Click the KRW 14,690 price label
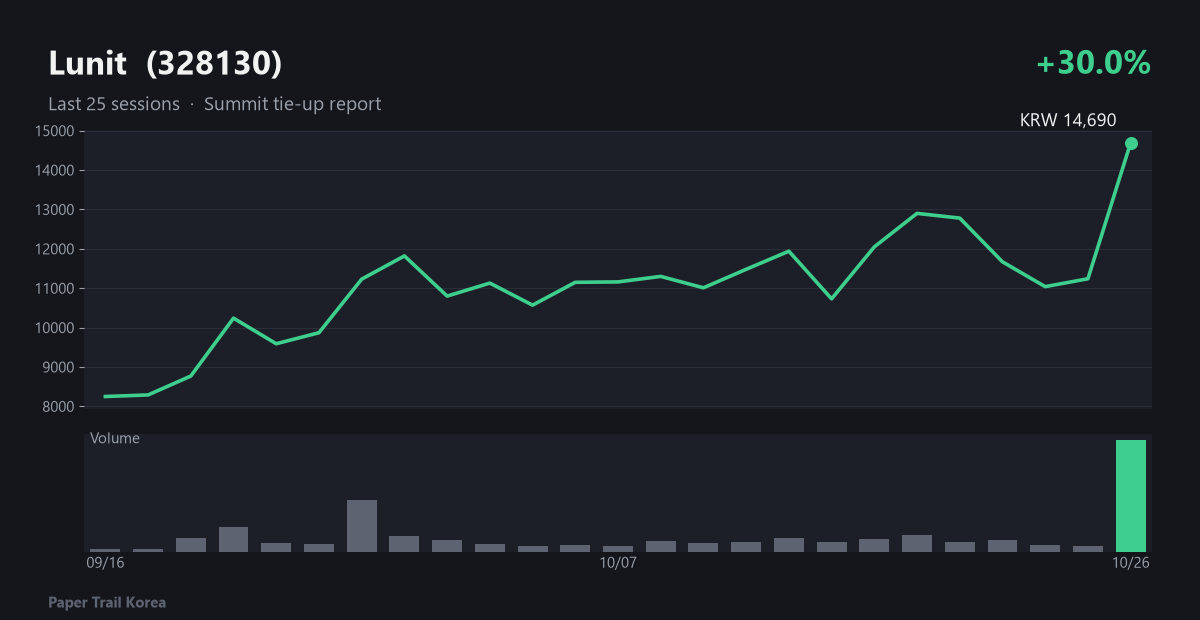Viewport: 1200px width, 620px height. (1068, 120)
